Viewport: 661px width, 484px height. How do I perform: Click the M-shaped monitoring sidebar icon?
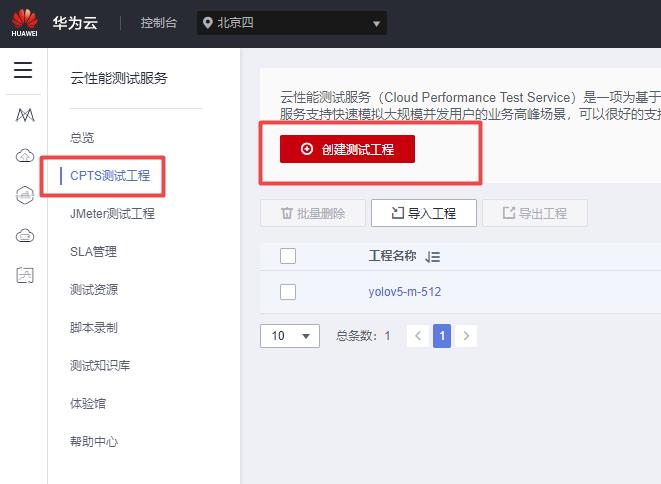click(x=25, y=115)
